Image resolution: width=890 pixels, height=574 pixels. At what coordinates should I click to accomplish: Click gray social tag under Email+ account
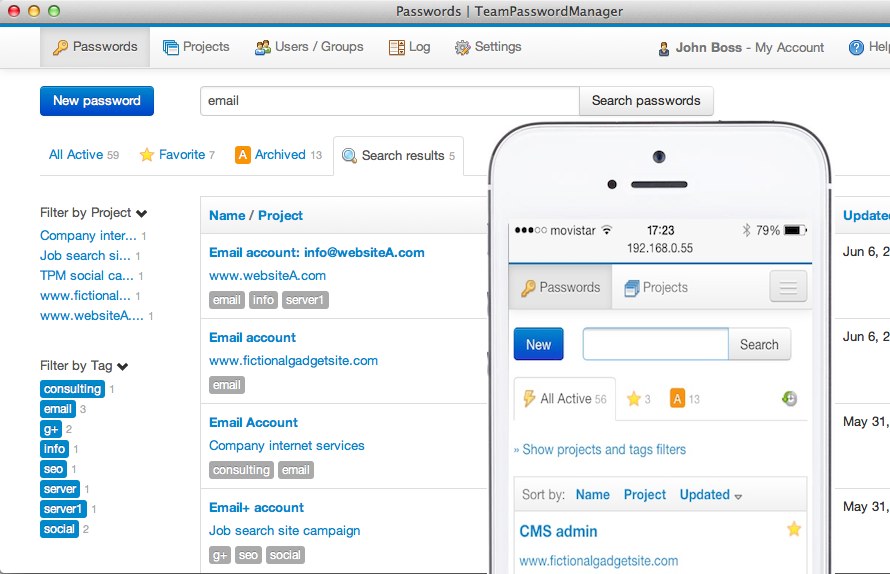[x=285, y=555]
